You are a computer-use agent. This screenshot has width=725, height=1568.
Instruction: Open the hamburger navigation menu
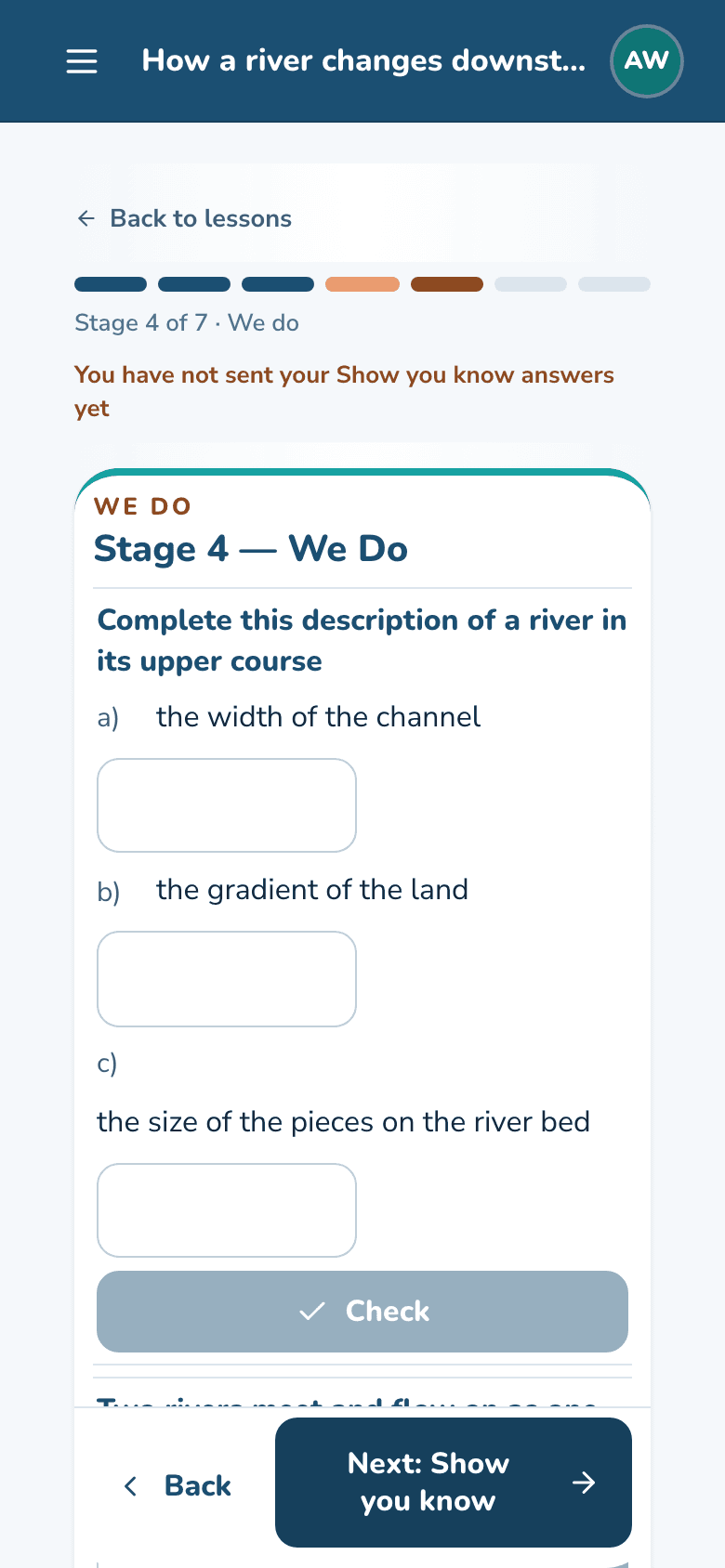[x=82, y=61]
